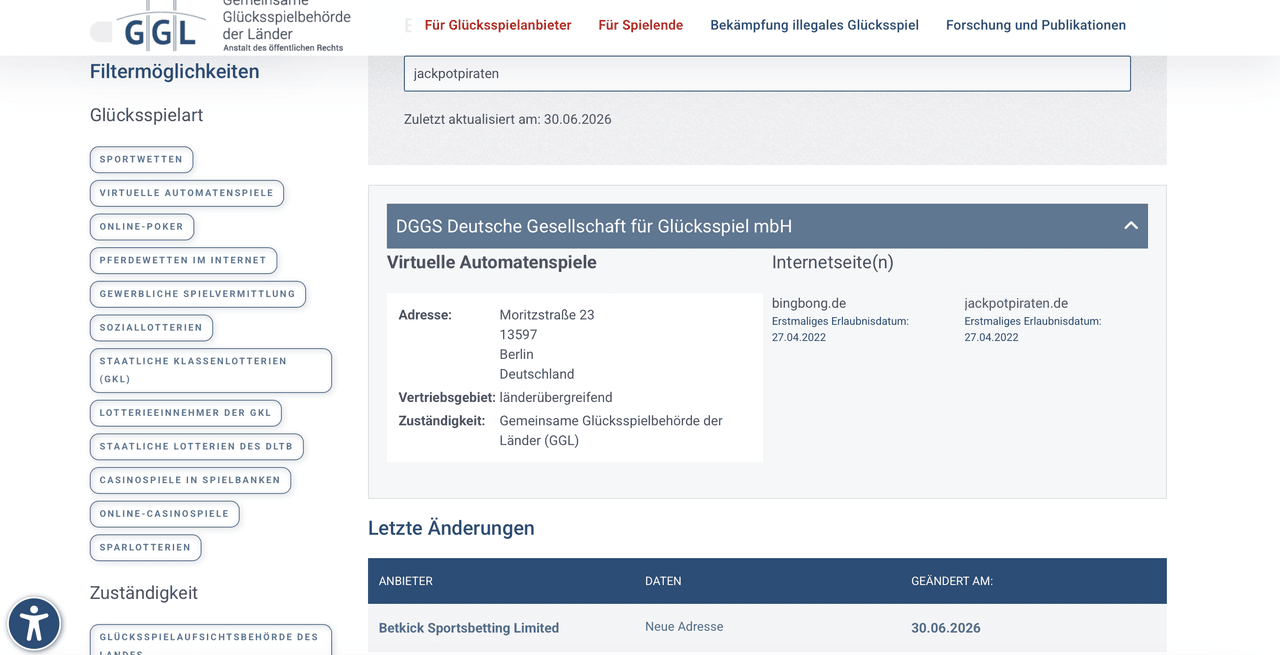Toggle Pferdewetten im Internet filter
The image size is (1280, 655).
pyautogui.click(x=183, y=261)
